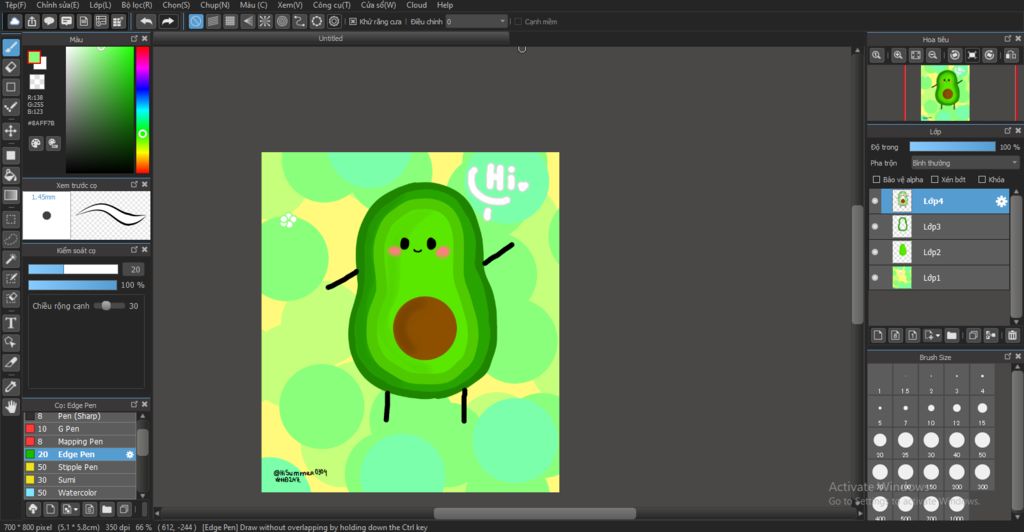Screen dimensions: 1024x532
Task: Select the G Pen brush
Action: click(80, 429)
